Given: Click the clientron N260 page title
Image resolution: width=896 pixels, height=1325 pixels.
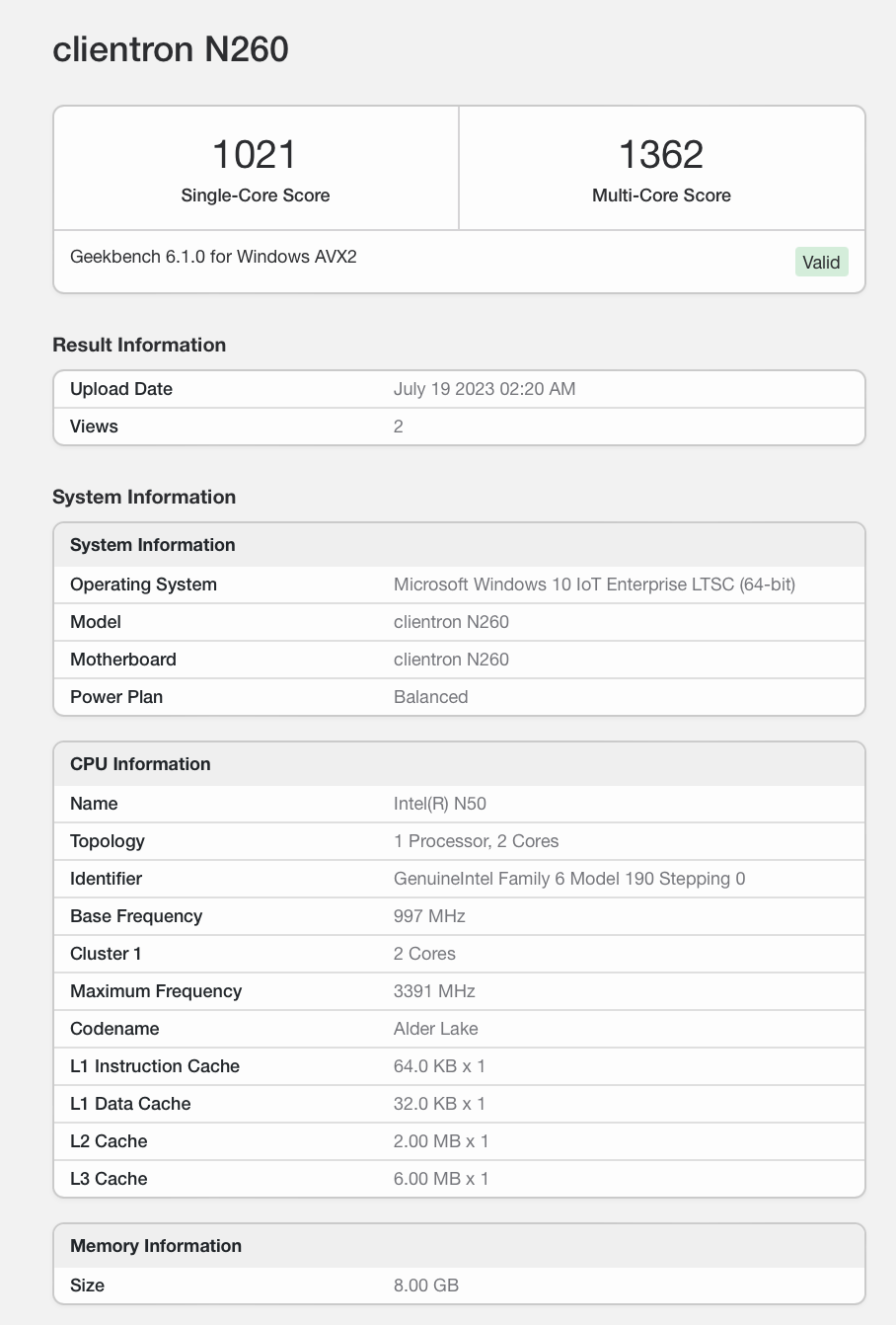Looking at the screenshot, I should click(171, 49).
